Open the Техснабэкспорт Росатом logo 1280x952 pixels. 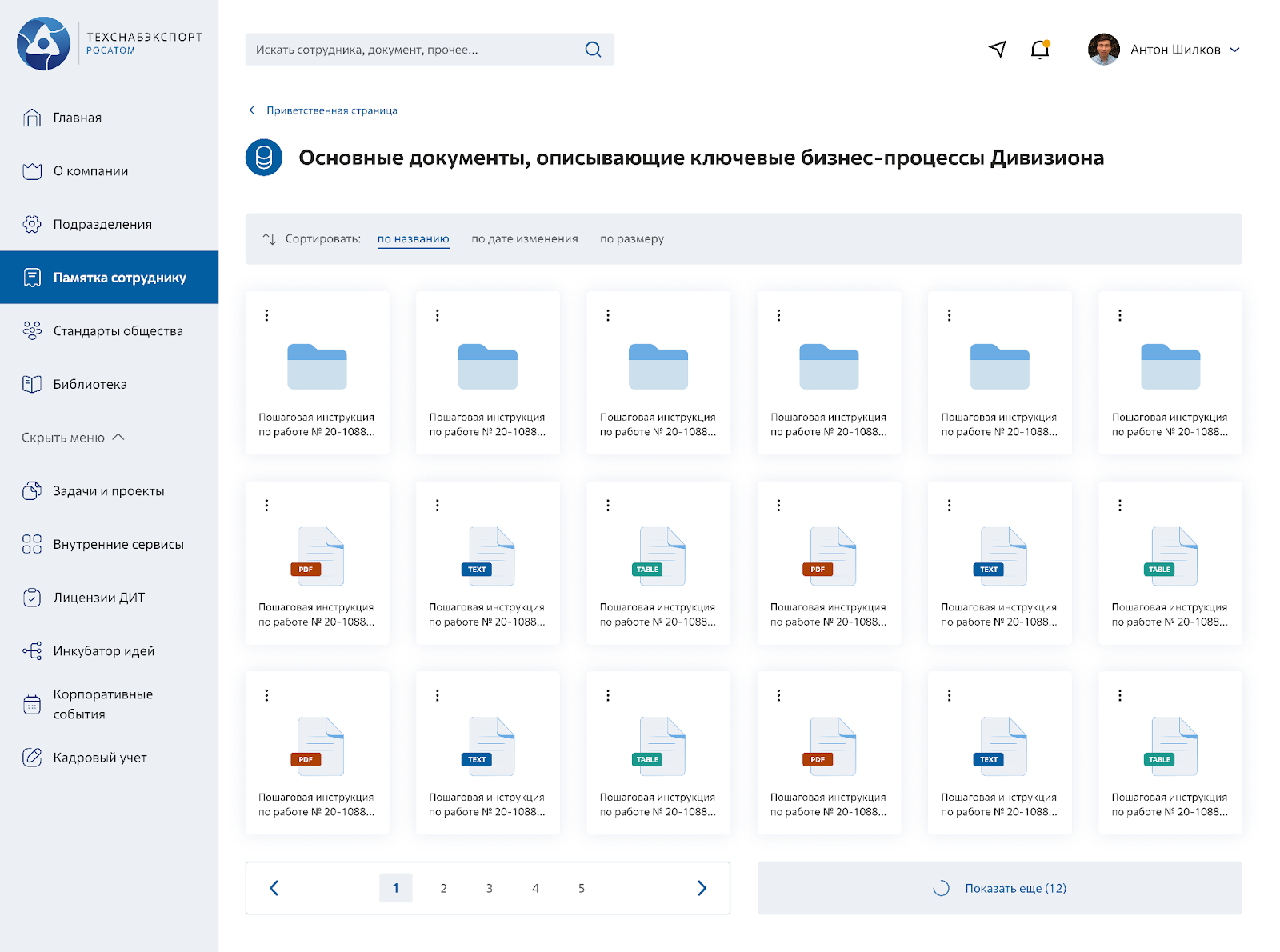(x=110, y=44)
